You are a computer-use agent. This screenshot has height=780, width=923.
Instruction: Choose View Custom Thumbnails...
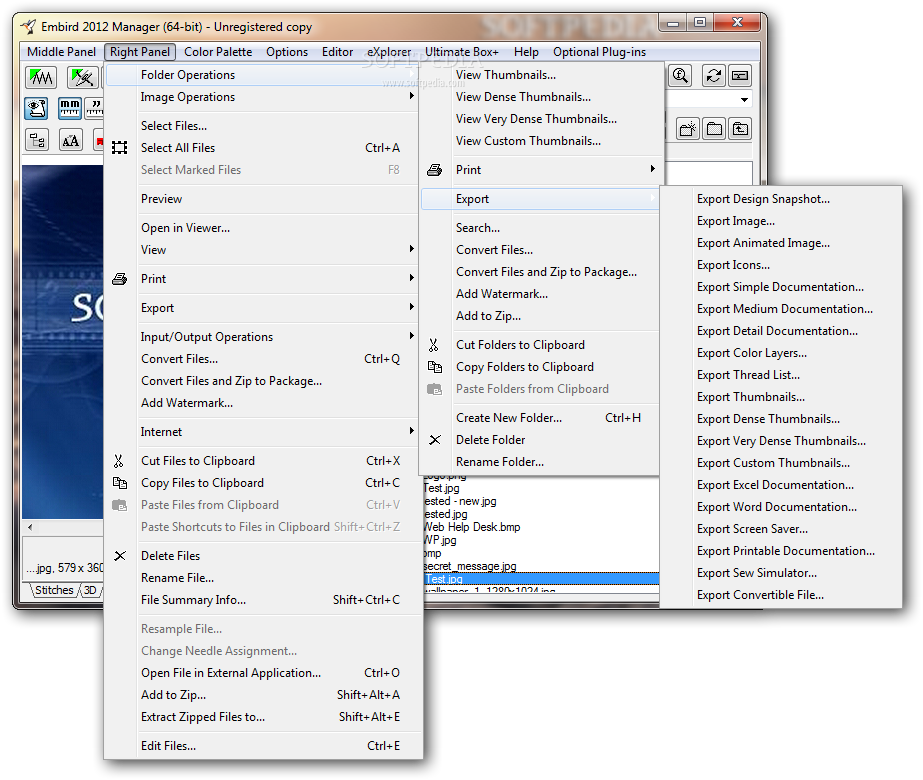[x=528, y=141]
